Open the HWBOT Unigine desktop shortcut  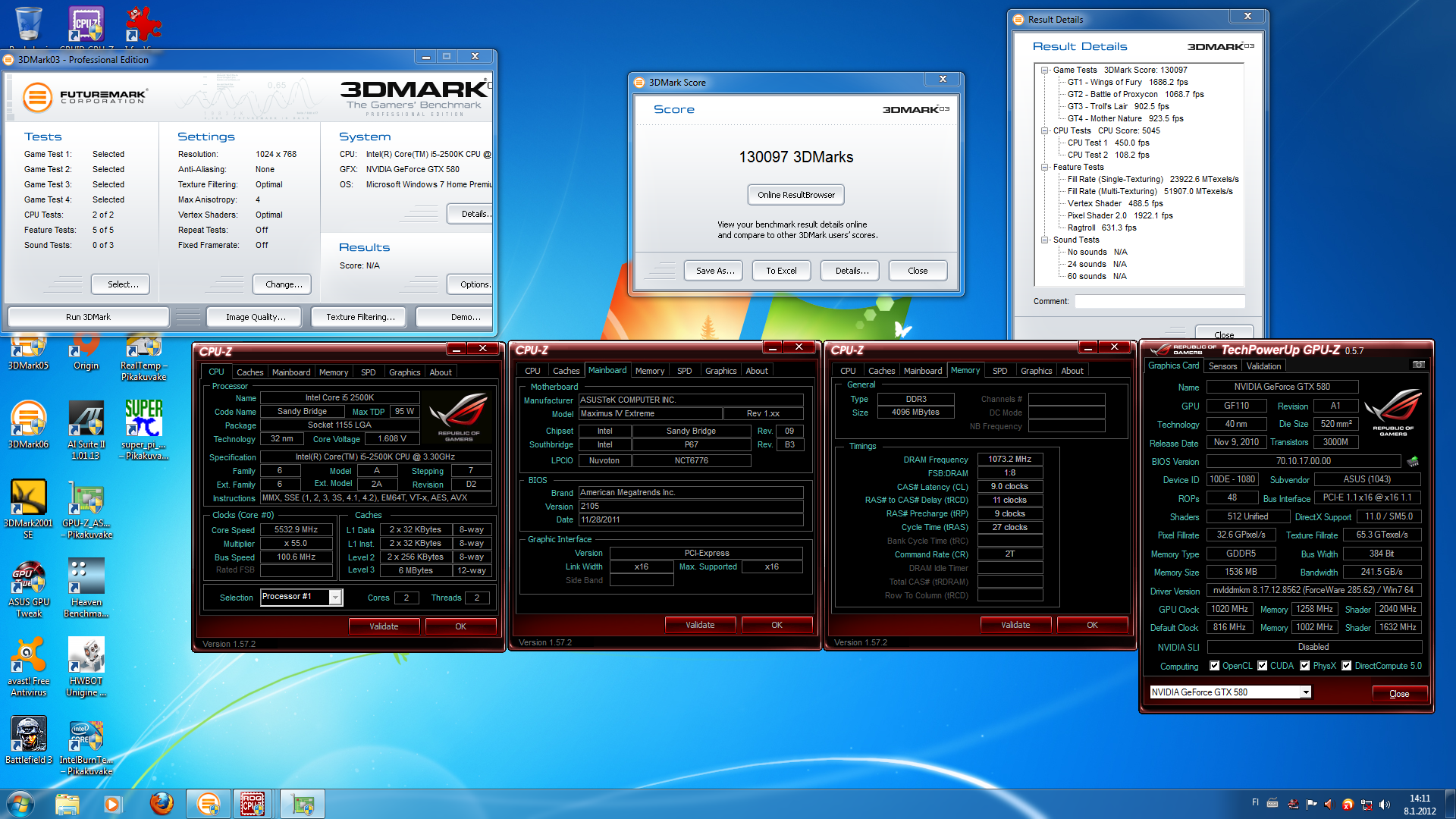pyautogui.click(x=86, y=667)
